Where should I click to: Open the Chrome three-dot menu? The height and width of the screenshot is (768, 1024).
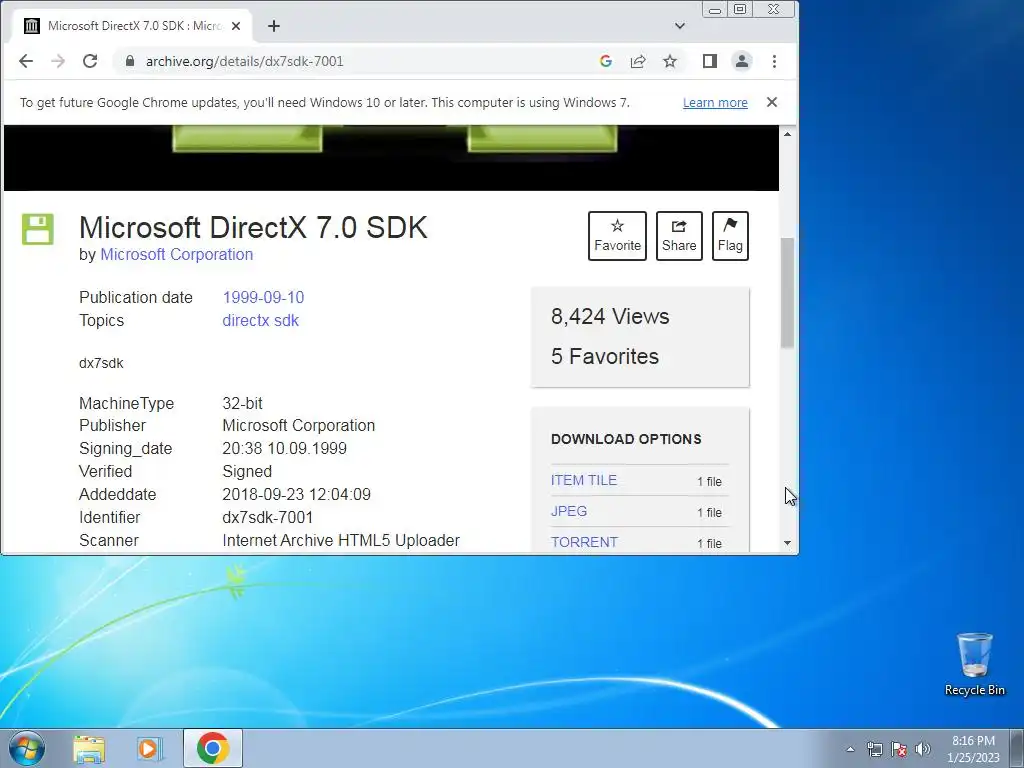pyautogui.click(x=775, y=61)
